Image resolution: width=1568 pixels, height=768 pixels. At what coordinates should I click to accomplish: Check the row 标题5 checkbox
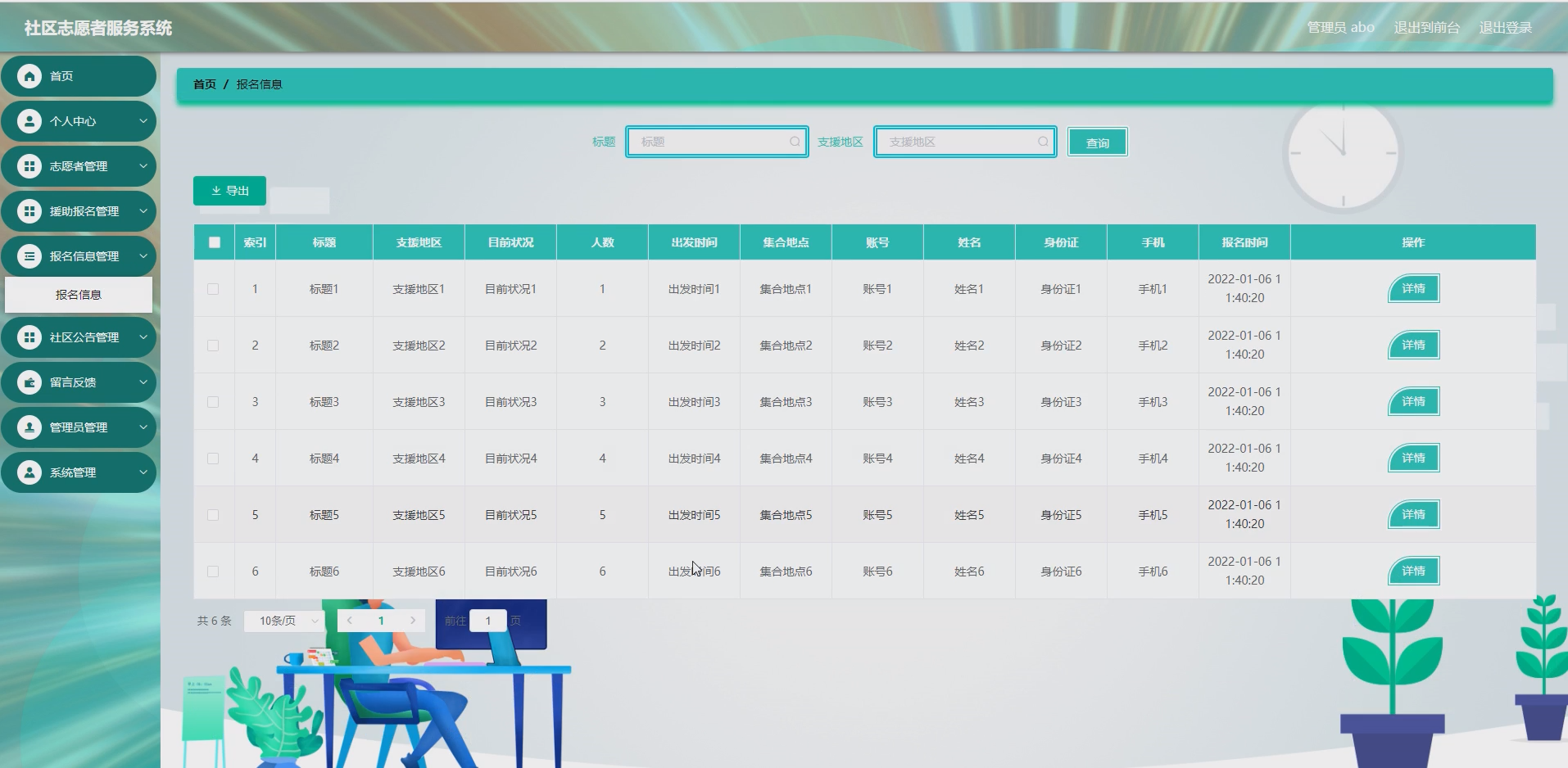tap(213, 515)
